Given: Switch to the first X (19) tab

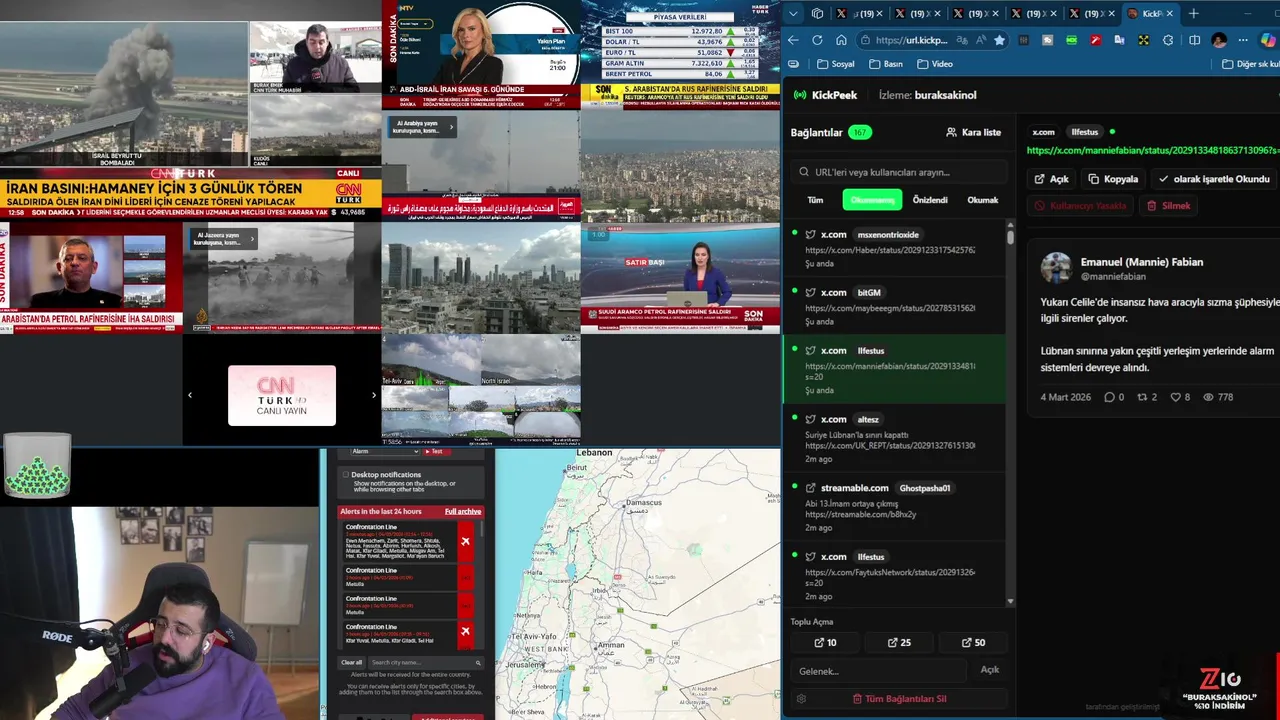Looking at the screenshot, I should [x=859, y=13].
